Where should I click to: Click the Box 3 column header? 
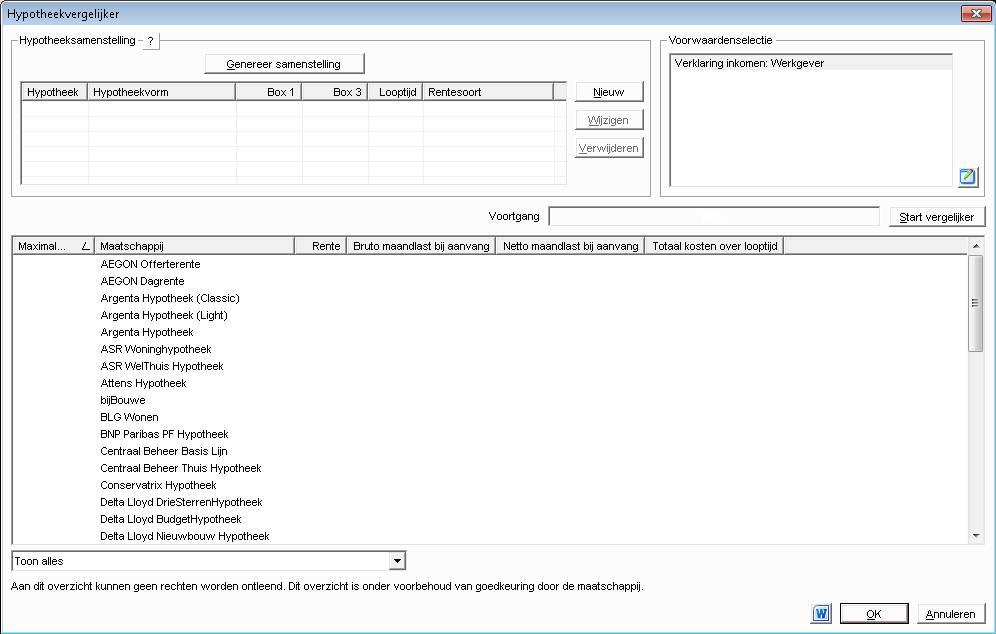click(x=335, y=92)
